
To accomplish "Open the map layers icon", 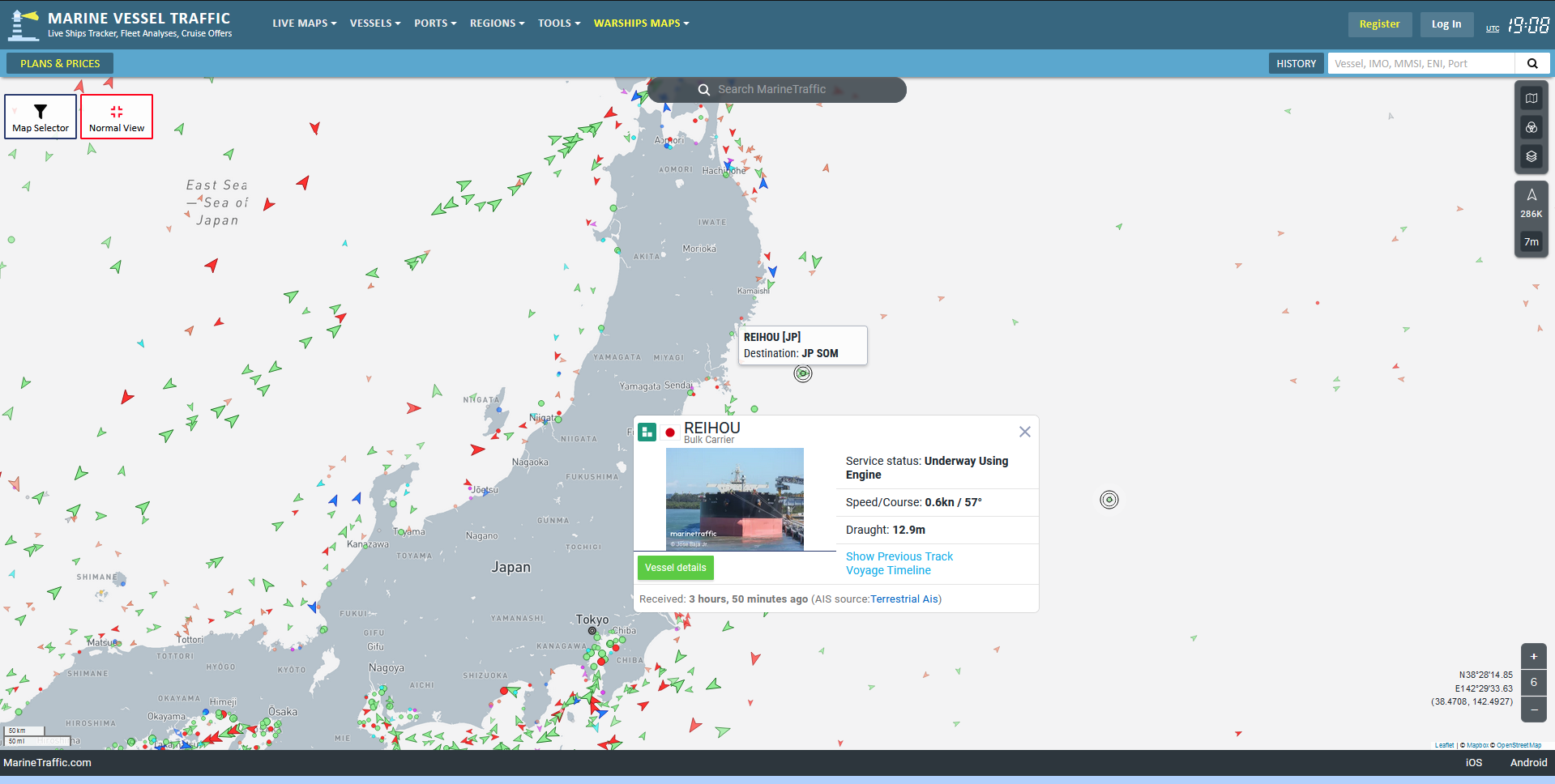I will tap(1532, 156).
